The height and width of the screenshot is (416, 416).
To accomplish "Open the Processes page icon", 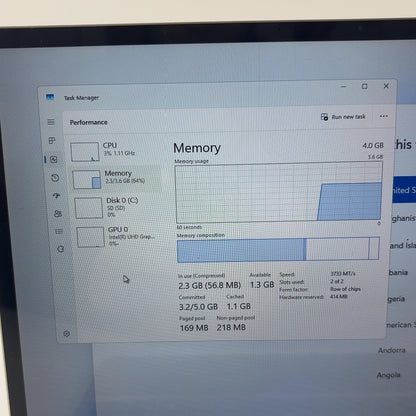I will click(52, 141).
